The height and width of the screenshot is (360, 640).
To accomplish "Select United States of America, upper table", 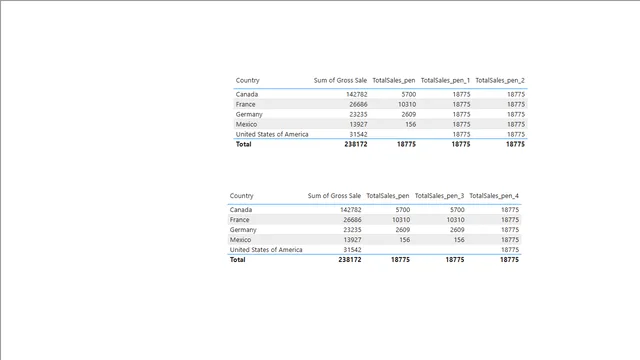I will coord(272,134).
